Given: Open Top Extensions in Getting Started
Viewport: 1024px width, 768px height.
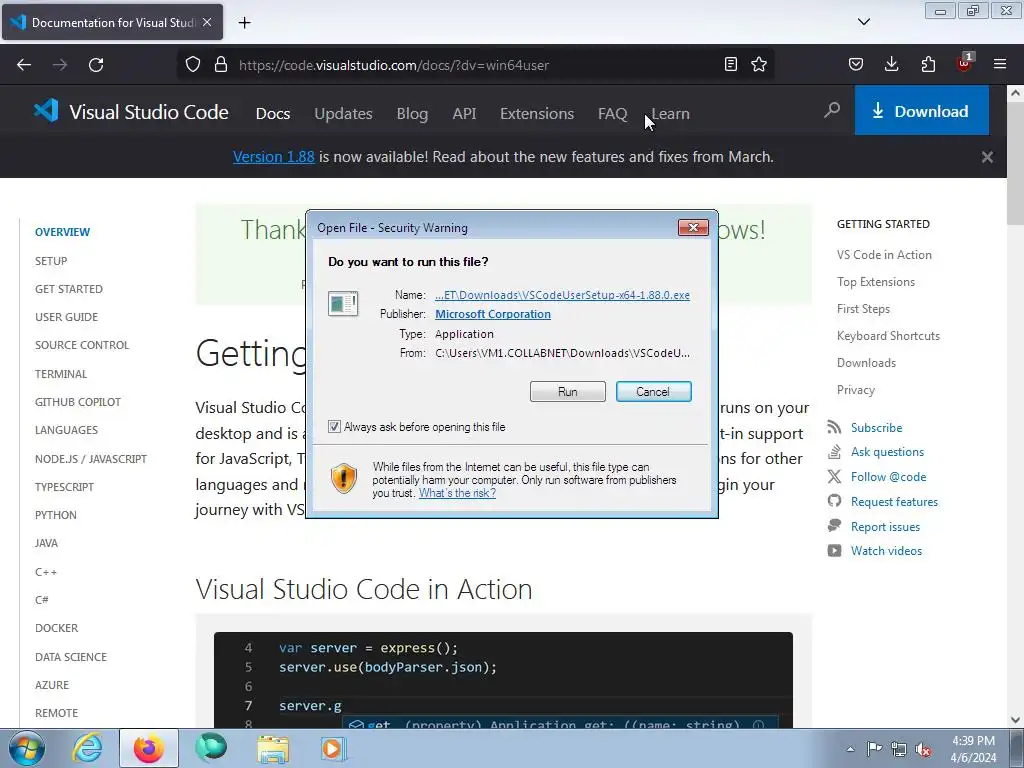Looking at the screenshot, I should pos(876,281).
